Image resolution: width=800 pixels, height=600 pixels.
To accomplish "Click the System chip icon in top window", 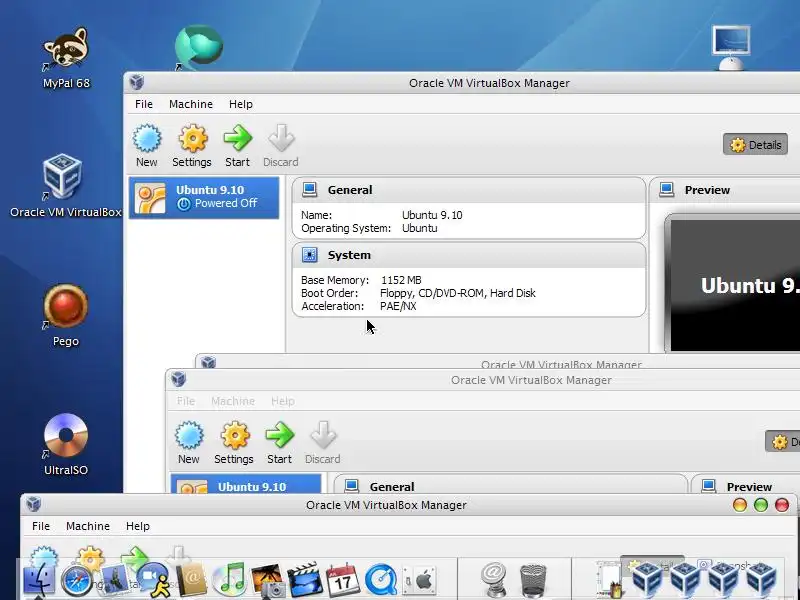I will tap(309, 255).
